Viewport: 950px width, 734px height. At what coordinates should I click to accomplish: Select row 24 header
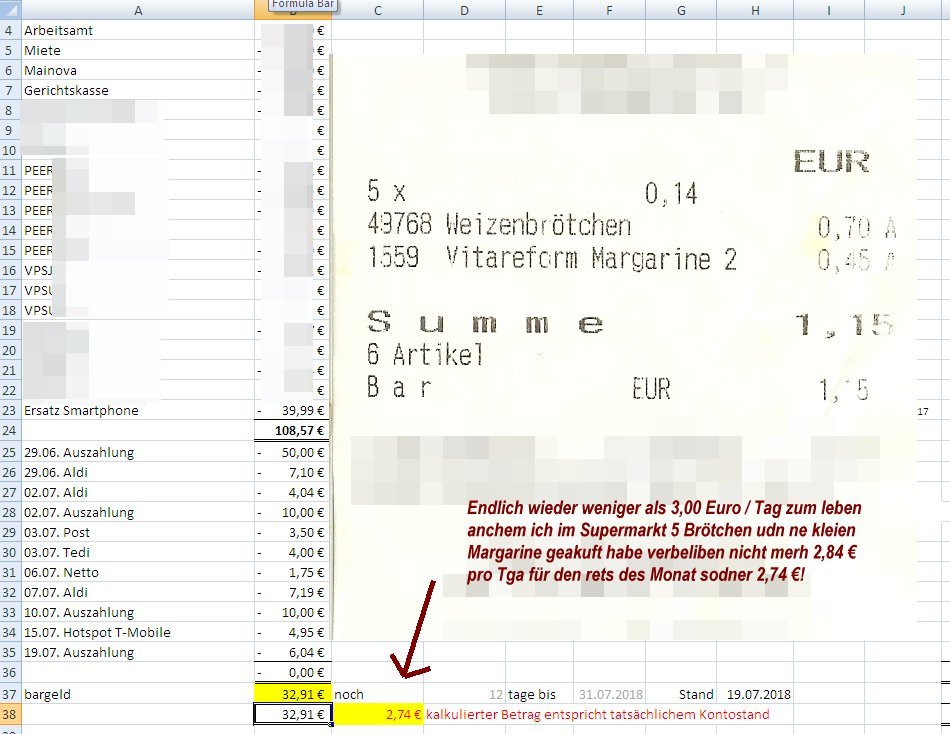9,431
